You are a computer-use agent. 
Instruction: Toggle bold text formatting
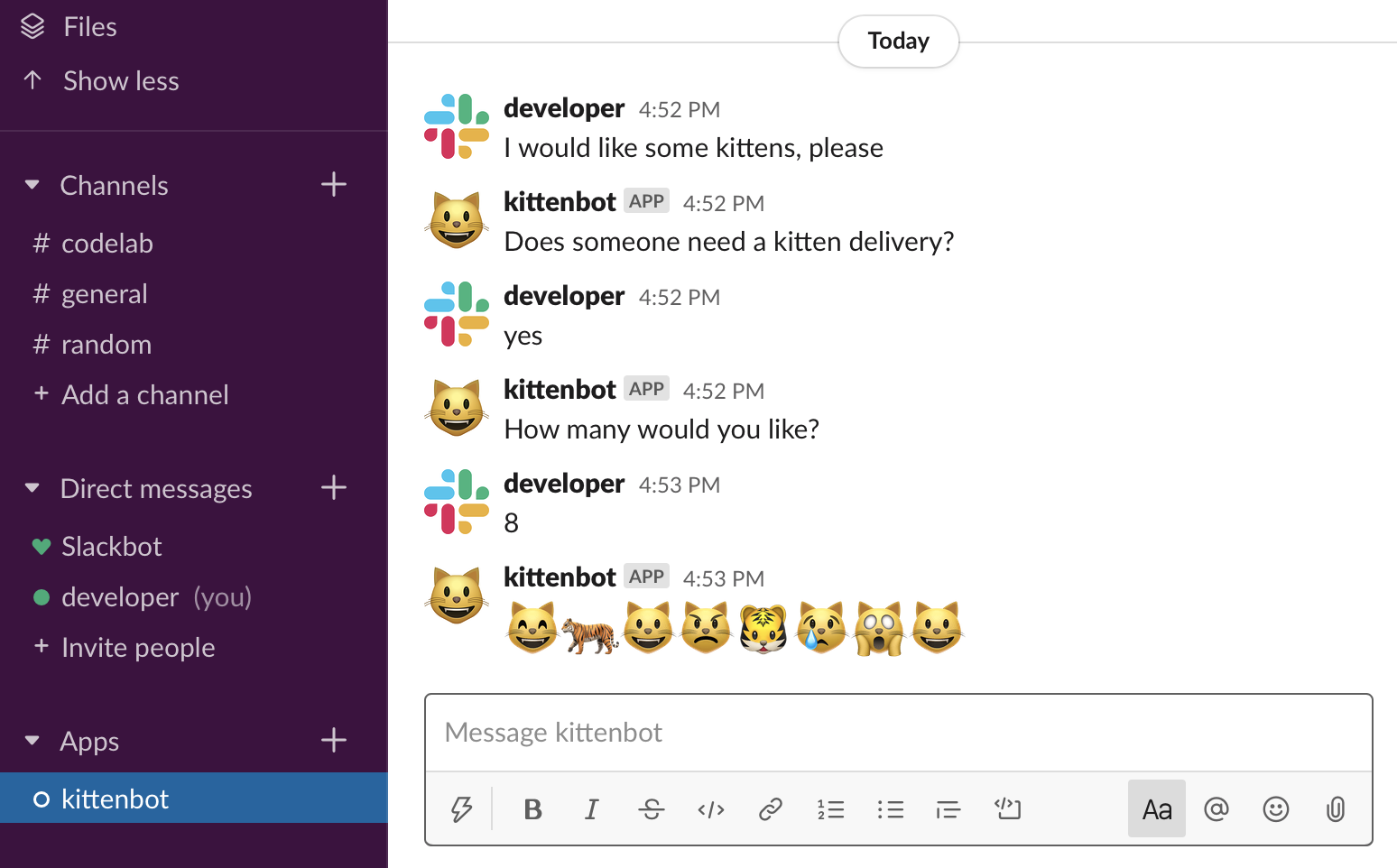click(532, 809)
